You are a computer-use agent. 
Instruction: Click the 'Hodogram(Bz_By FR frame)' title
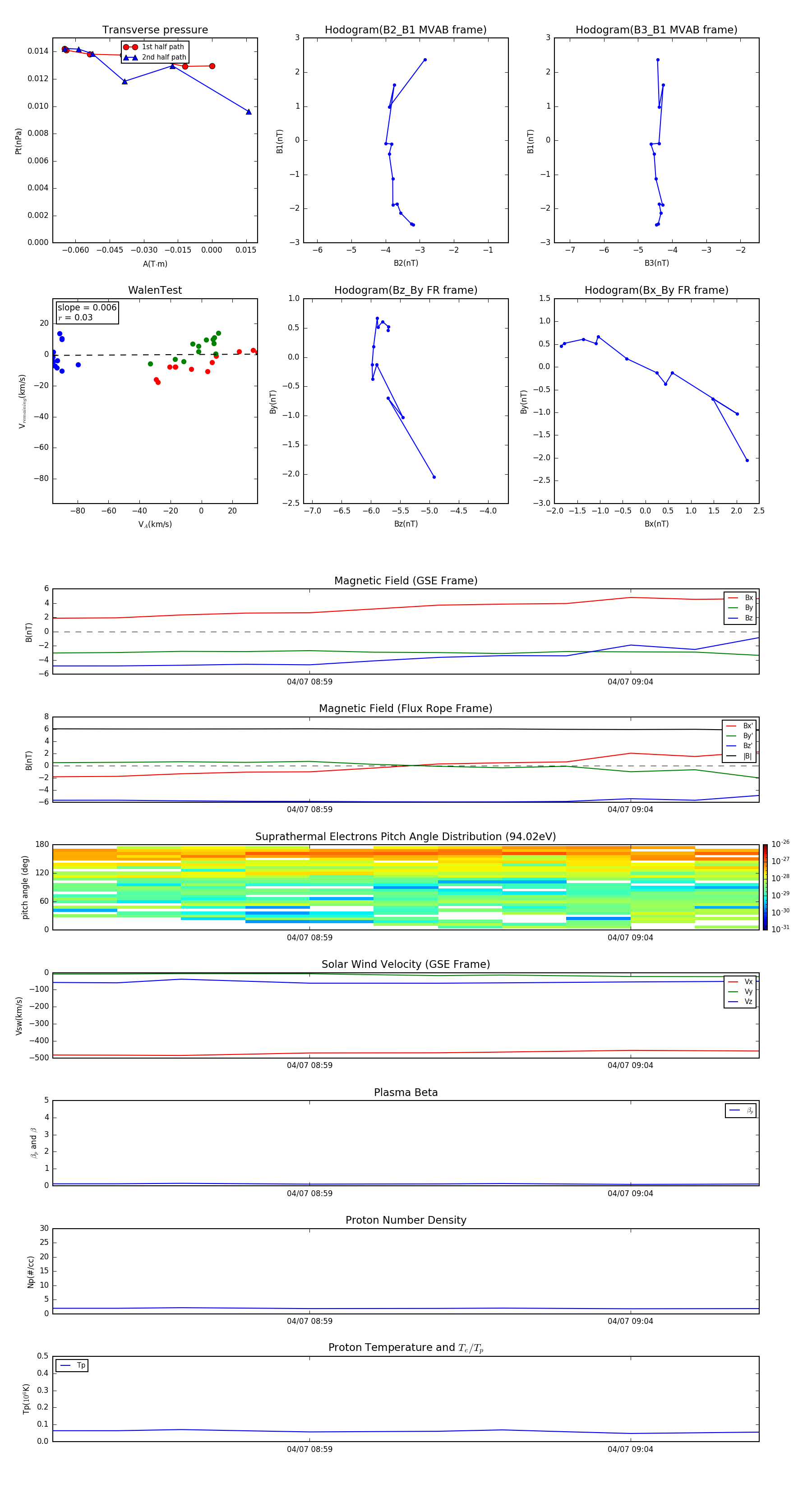(x=406, y=290)
